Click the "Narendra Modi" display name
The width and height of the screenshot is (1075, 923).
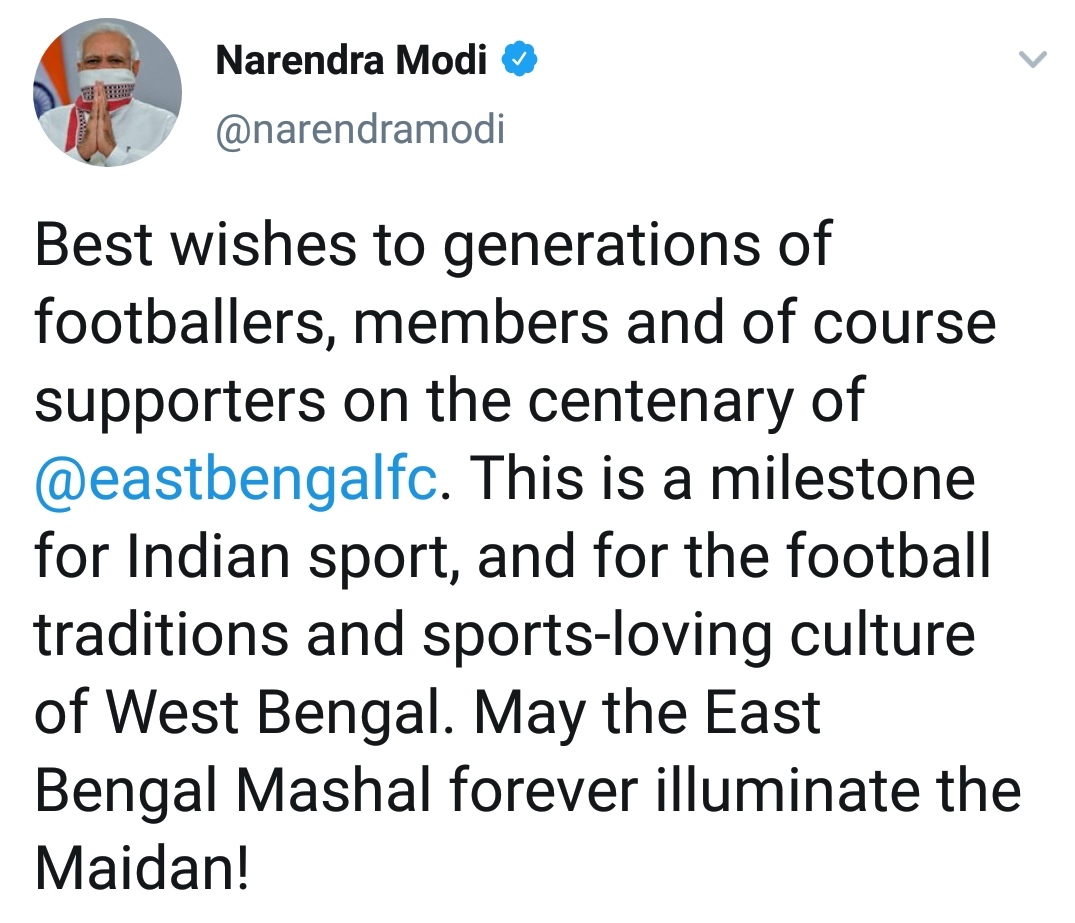tap(351, 62)
